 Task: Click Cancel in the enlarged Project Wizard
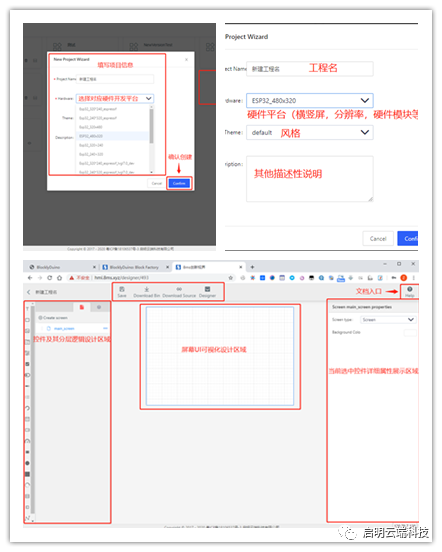click(x=378, y=238)
